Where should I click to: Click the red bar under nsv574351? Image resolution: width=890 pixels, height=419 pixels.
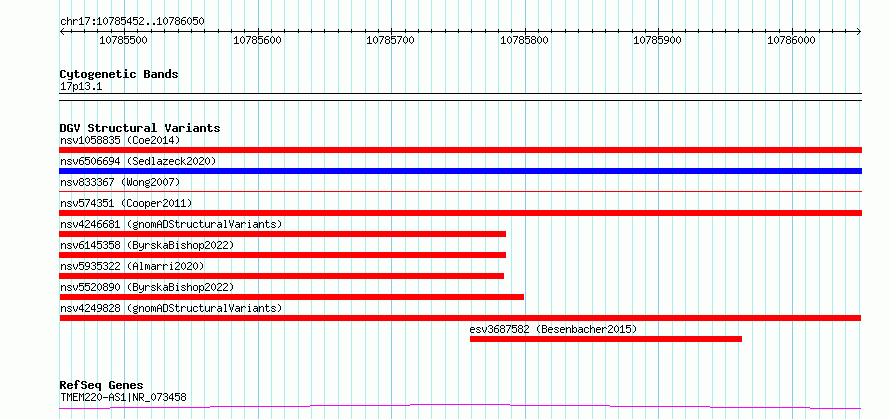(x=460, y=213)
